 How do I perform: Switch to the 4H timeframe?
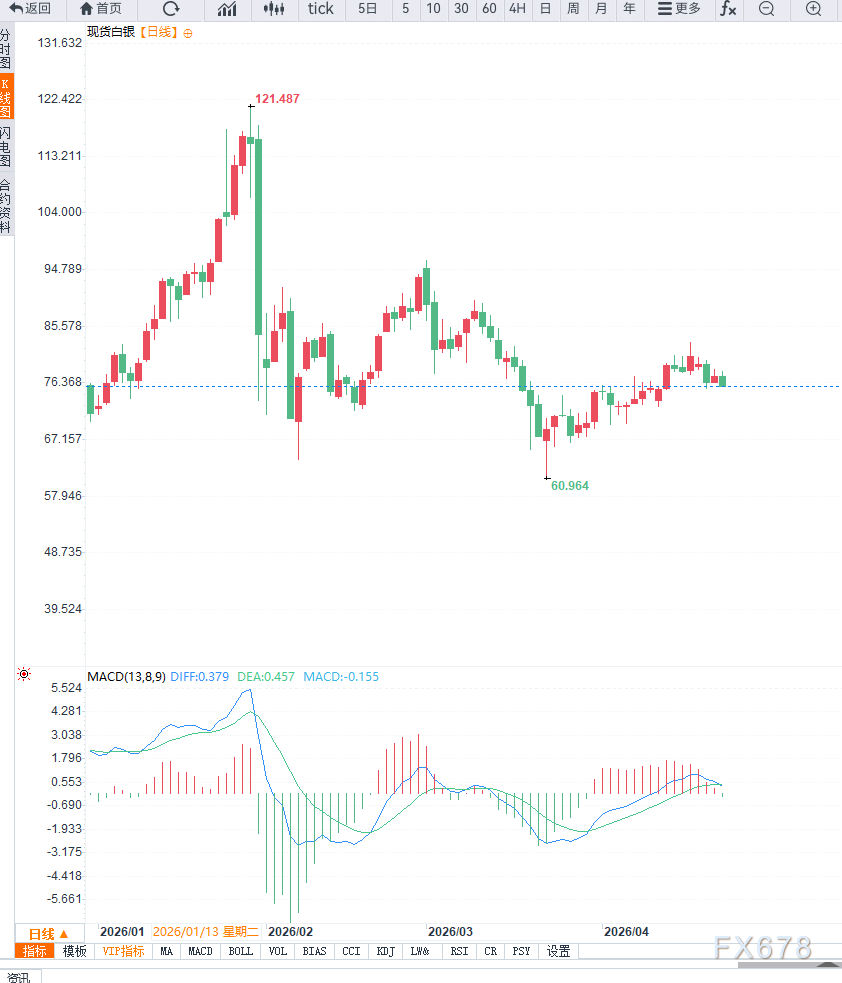(x=516, y=9)
